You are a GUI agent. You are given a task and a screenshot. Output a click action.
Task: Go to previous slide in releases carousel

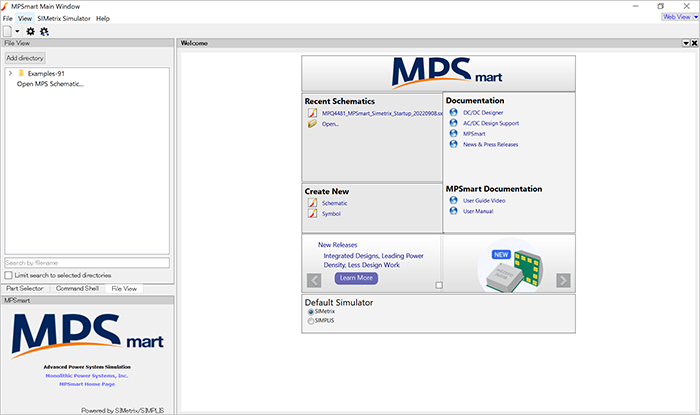tap(314, 281)
